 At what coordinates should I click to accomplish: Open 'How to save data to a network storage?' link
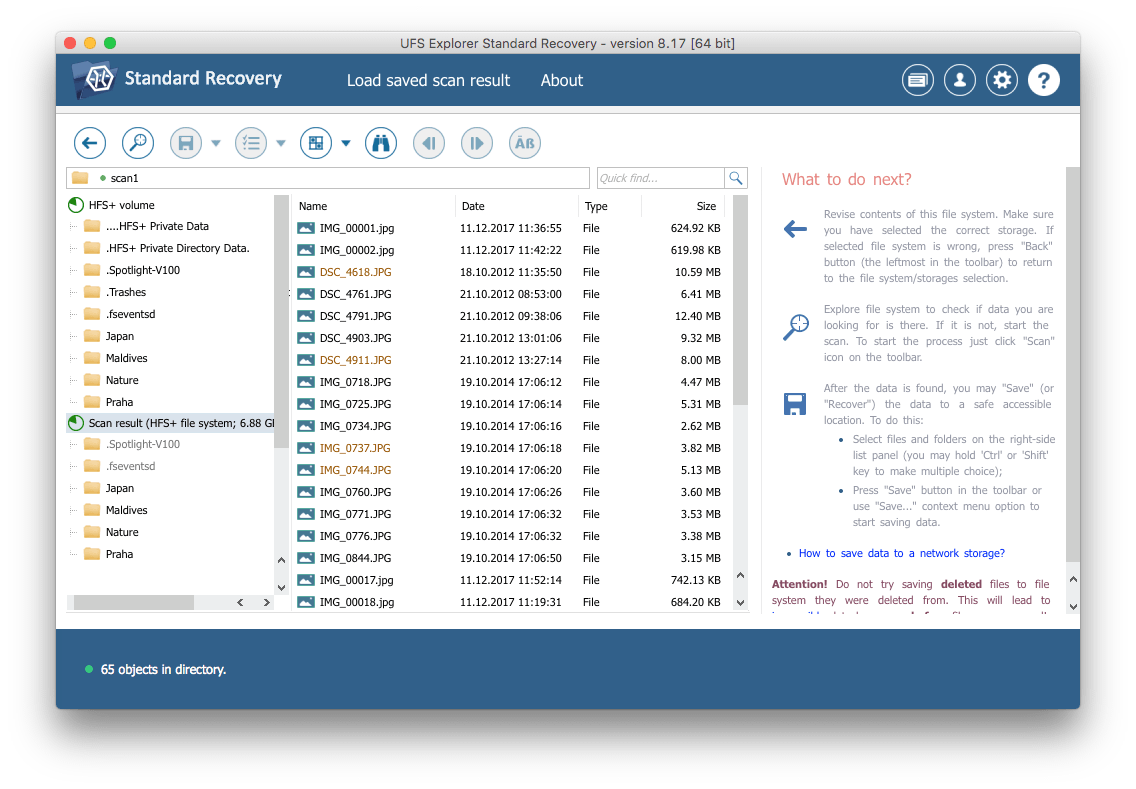click(901, 553)
